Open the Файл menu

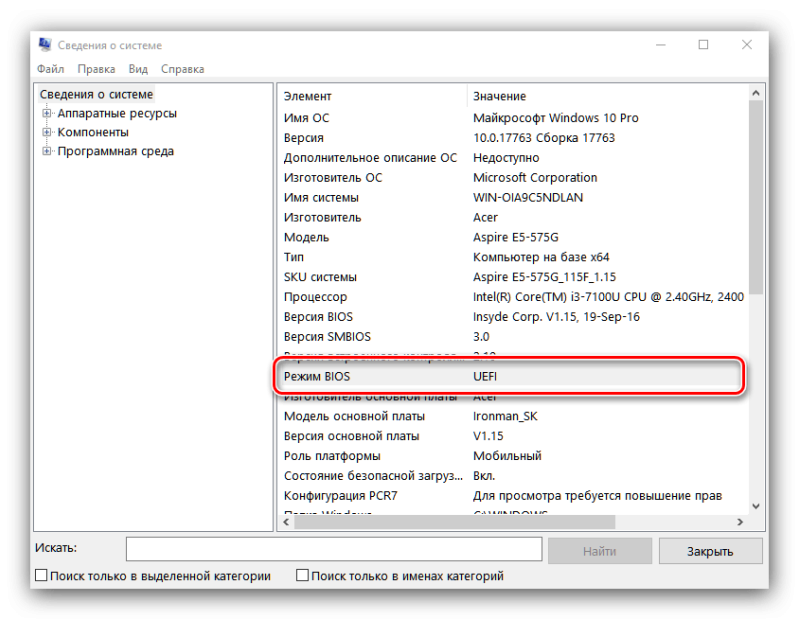pyautogui.click(x=51, y=69)
